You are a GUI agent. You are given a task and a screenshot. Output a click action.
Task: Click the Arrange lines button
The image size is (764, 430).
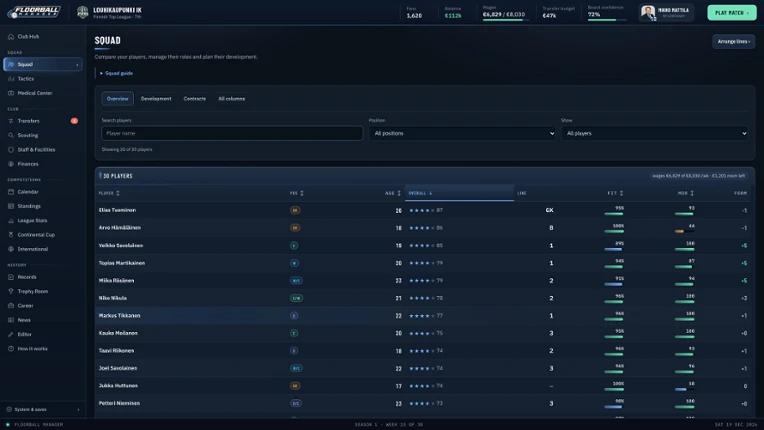pos(733,41)
